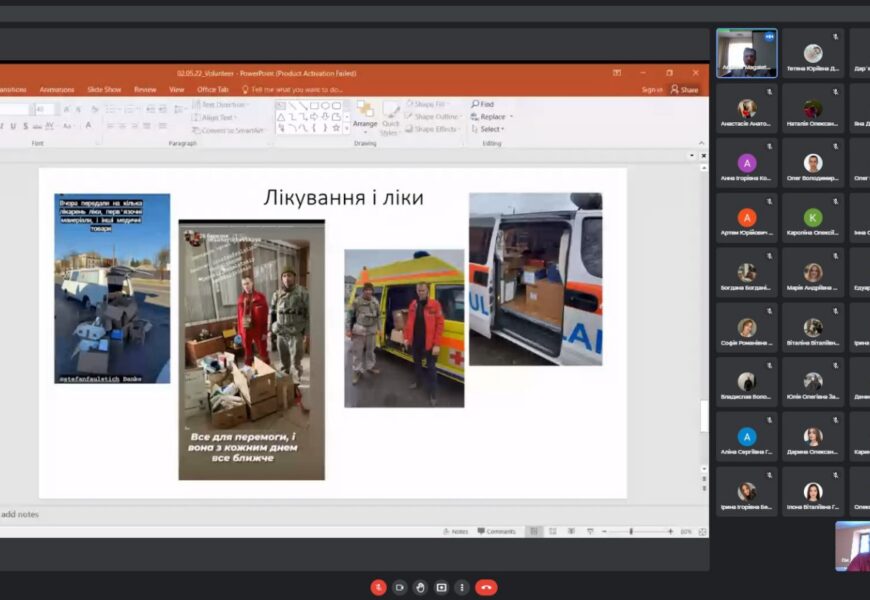Click Find in the Editing group

click(482, 104)
